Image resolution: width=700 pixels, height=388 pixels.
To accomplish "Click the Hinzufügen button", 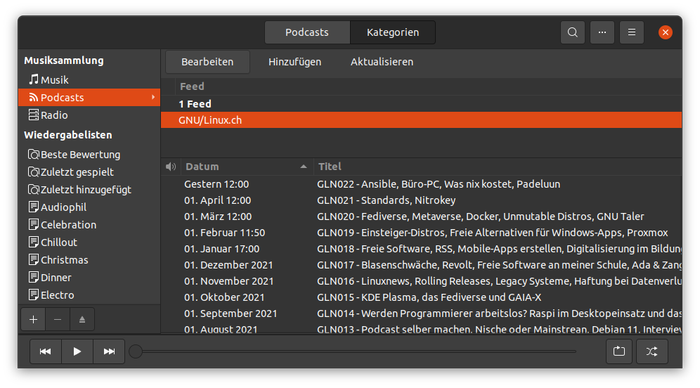I will tap(295, 62).
